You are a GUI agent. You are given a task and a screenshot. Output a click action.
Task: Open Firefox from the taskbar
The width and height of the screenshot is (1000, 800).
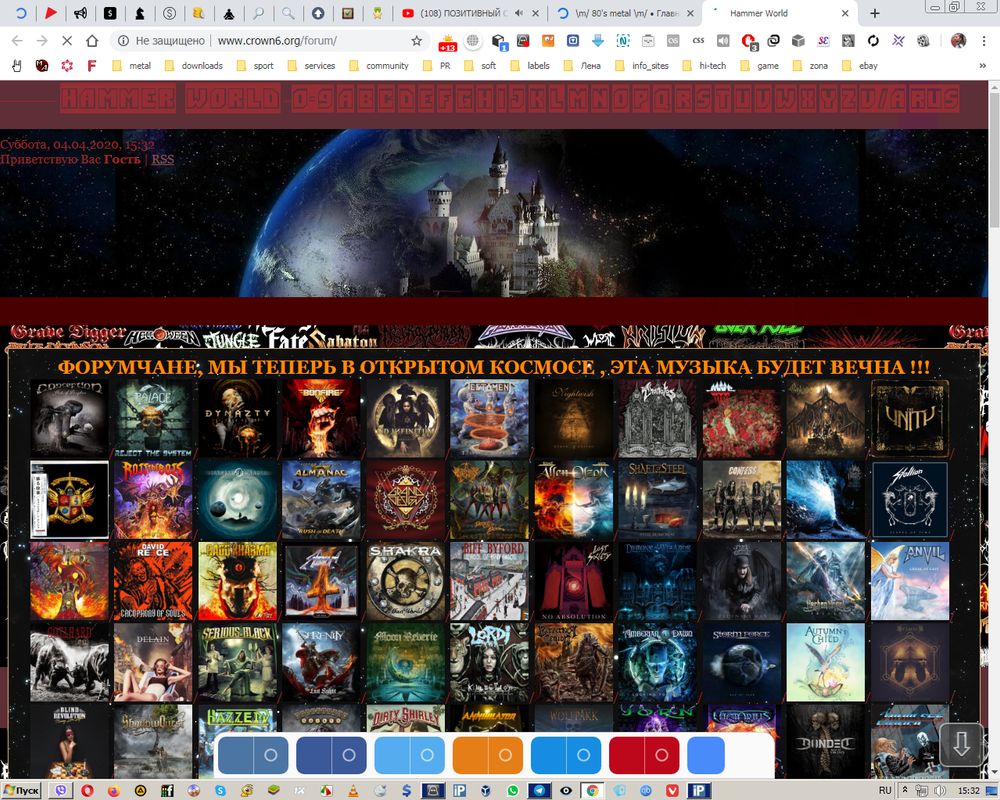coord(114,790)
